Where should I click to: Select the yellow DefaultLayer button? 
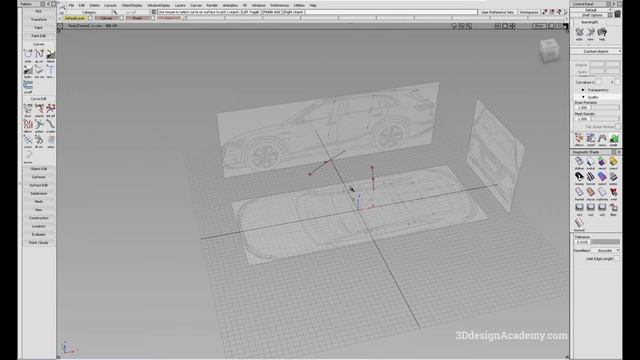pyautogui.click(x=74, y=18)
